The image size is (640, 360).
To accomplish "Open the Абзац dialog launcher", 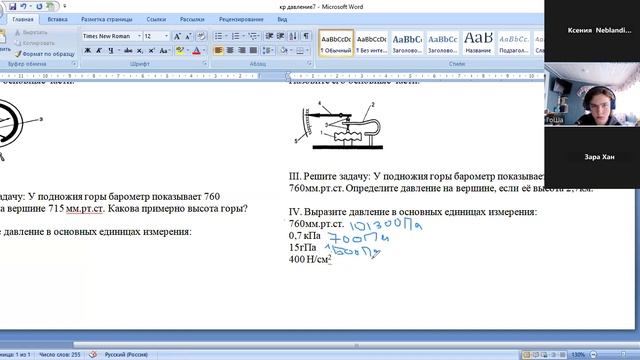I will 309,64.
